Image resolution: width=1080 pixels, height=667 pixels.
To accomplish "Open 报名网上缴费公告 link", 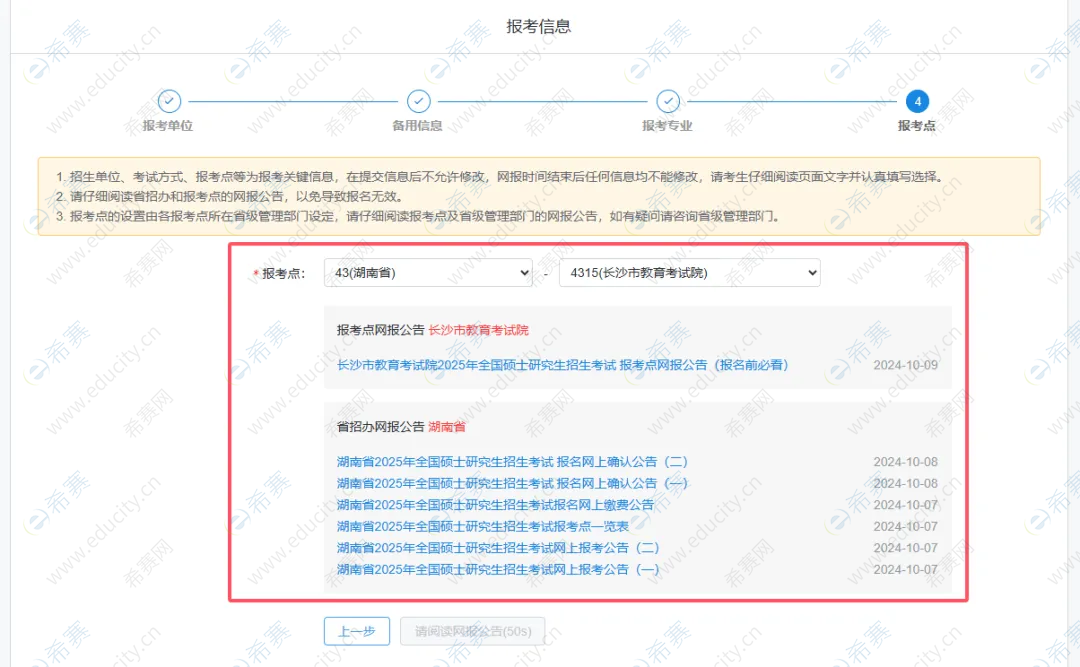I will click(x=495, y=505).
